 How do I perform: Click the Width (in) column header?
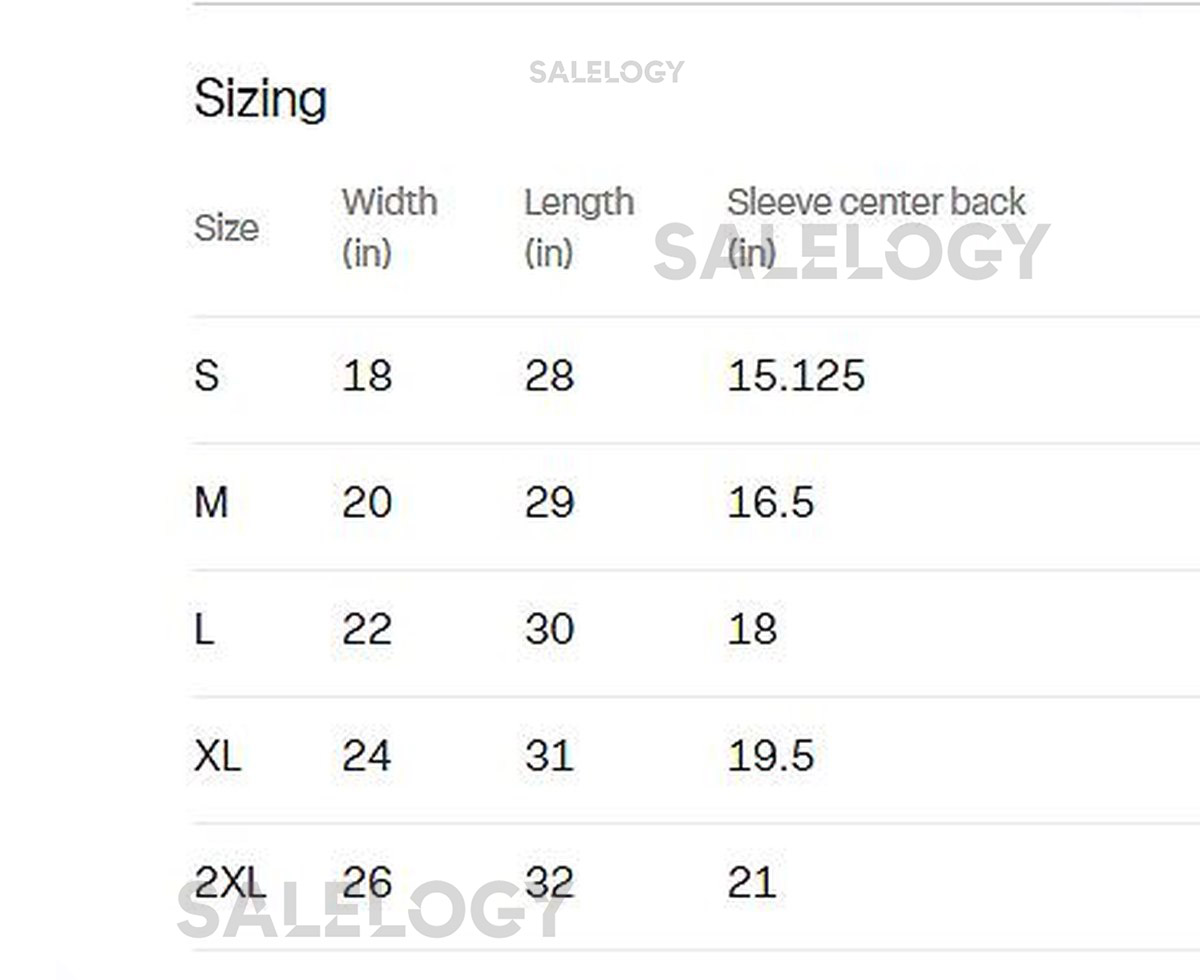point(389,227)
